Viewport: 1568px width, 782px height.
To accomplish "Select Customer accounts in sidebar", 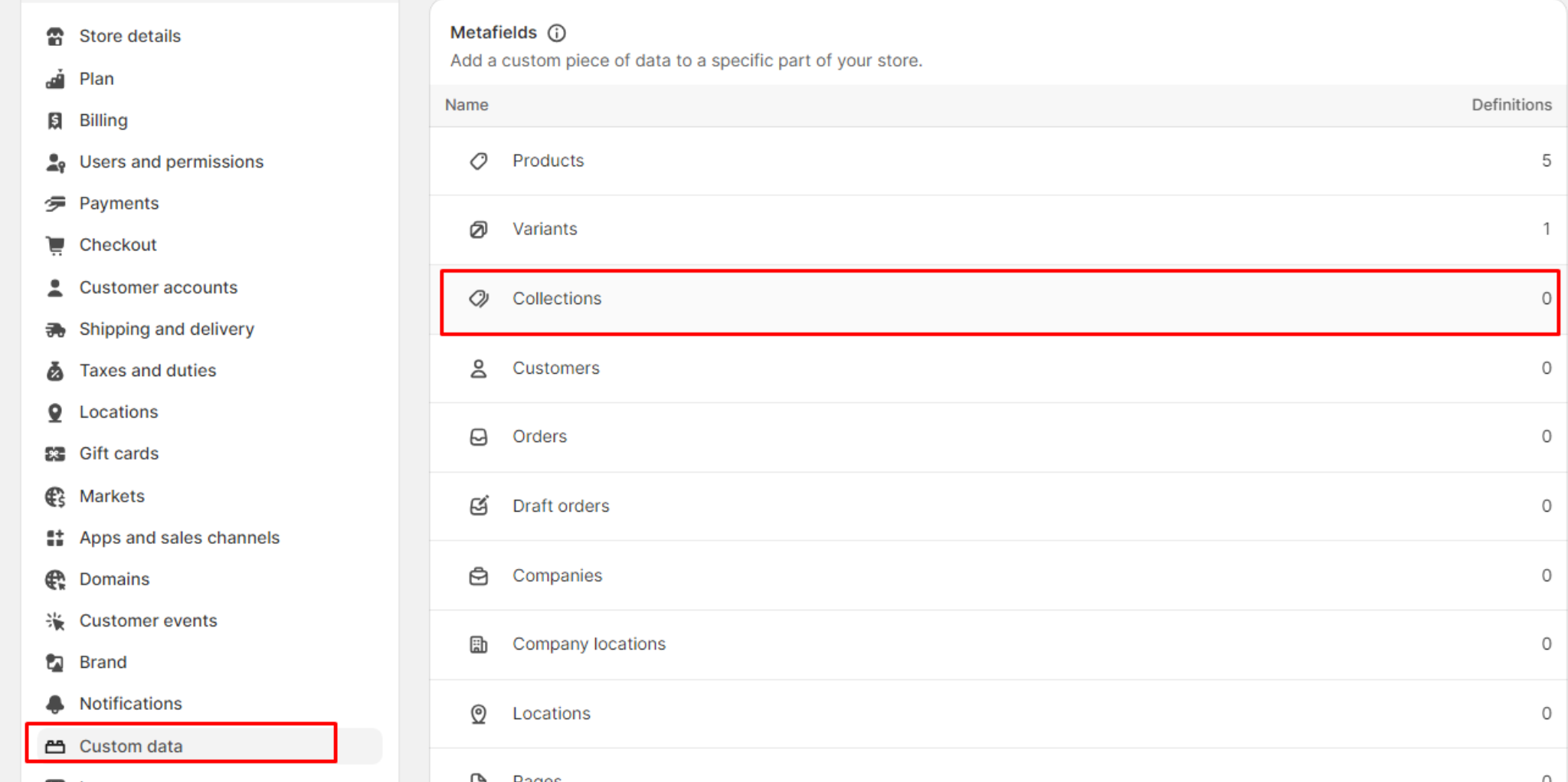I will pos(159,288).
